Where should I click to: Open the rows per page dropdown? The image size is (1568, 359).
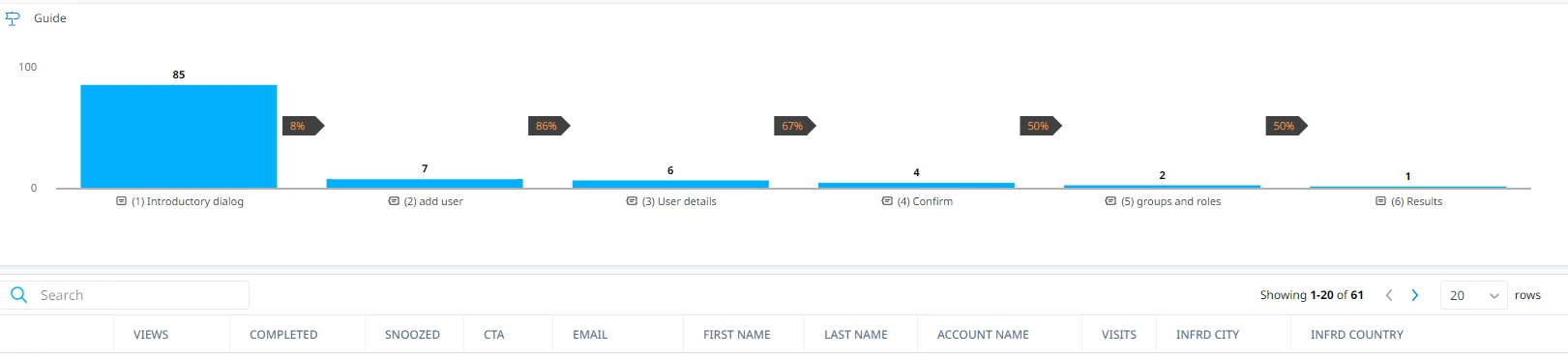click(1473, 295)
